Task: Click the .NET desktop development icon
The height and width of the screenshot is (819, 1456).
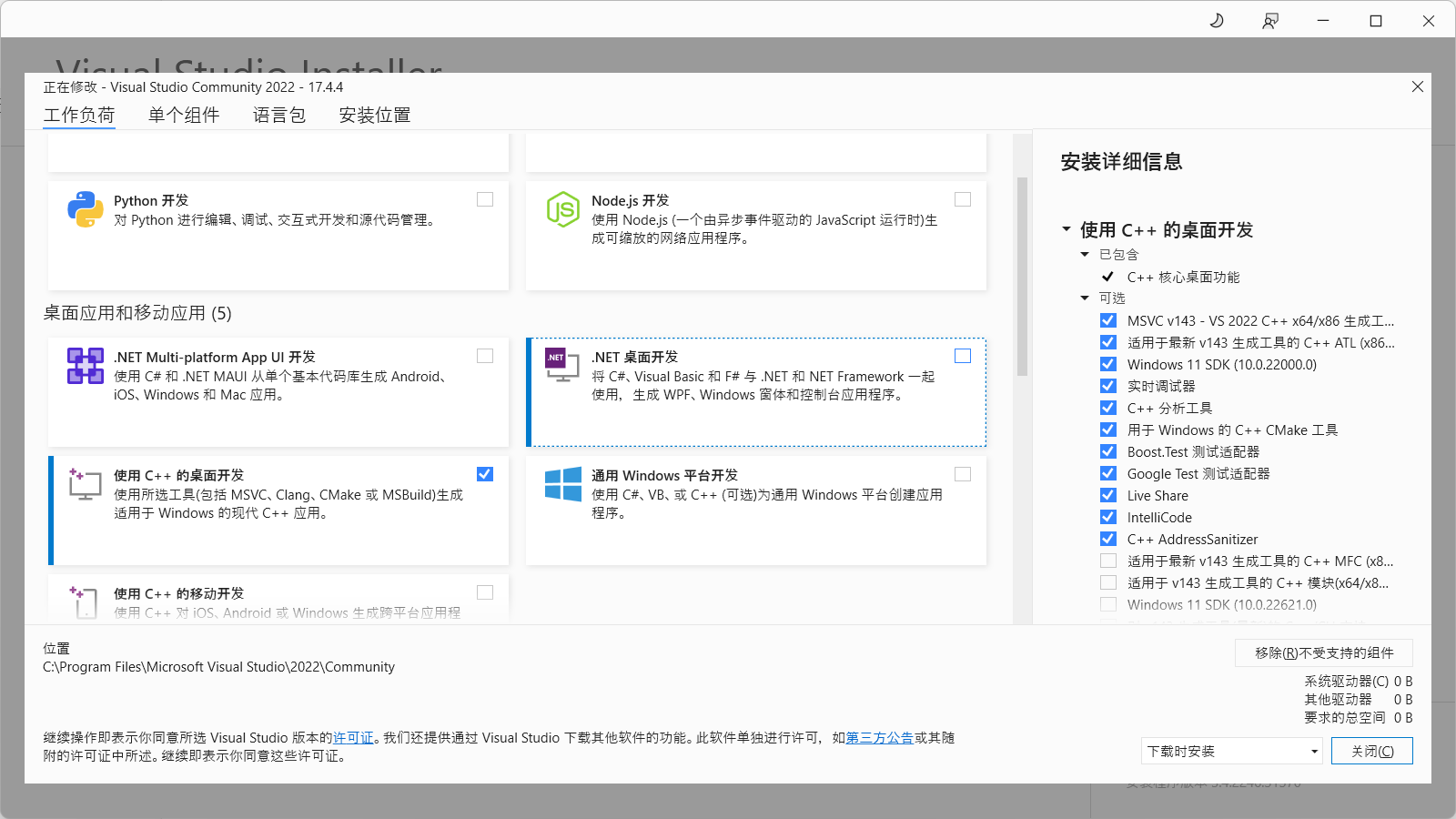Action: [x=562, y=364]
